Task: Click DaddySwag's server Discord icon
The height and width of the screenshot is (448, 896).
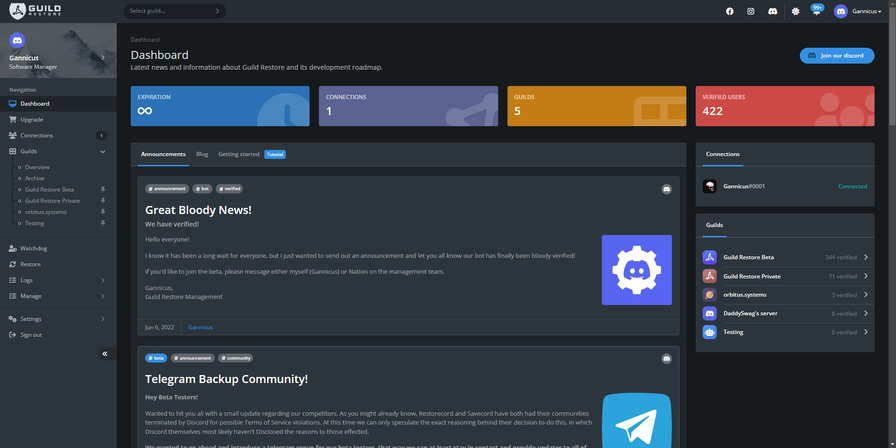Action: (x=710, y=313)
